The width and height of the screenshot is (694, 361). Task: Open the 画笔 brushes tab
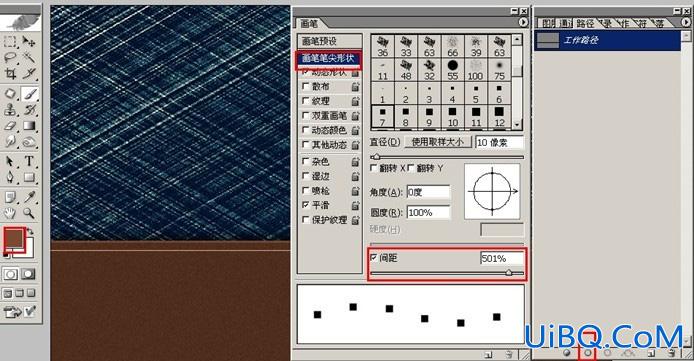309,23
